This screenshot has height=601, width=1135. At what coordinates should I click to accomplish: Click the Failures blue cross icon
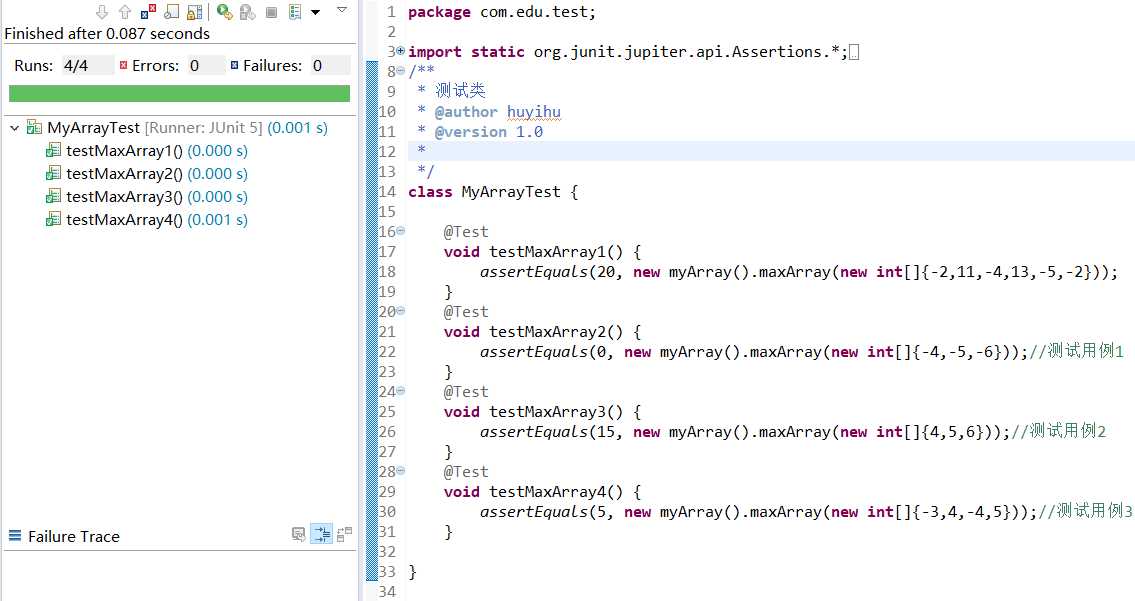point(235,65)
